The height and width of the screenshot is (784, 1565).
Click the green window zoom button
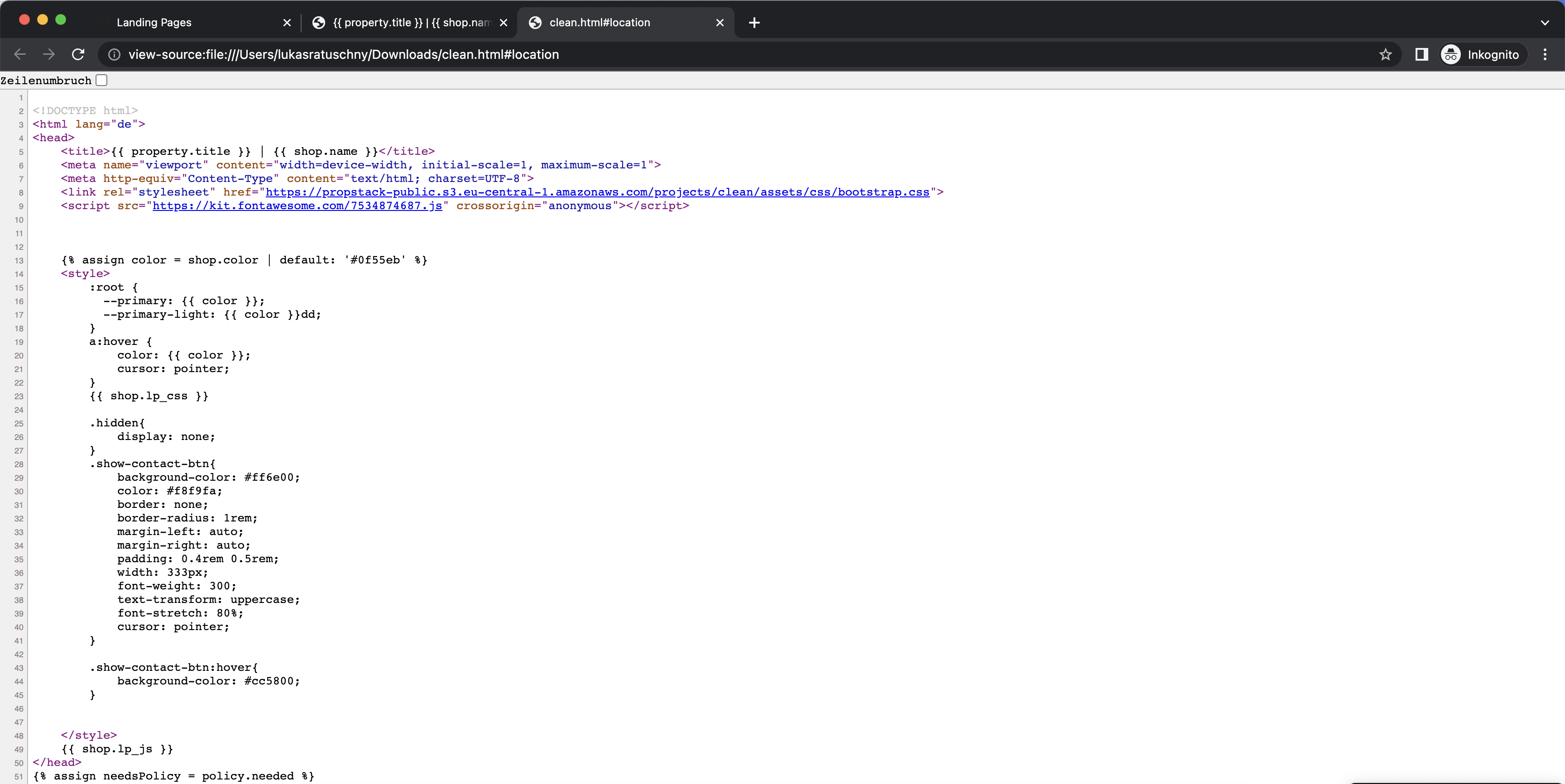[x=61, y=19]
